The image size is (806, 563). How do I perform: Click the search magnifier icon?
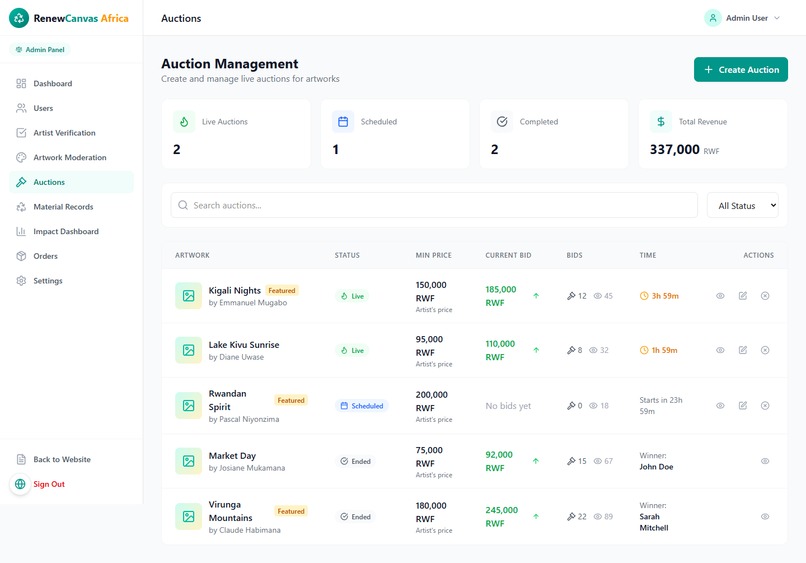182,205
